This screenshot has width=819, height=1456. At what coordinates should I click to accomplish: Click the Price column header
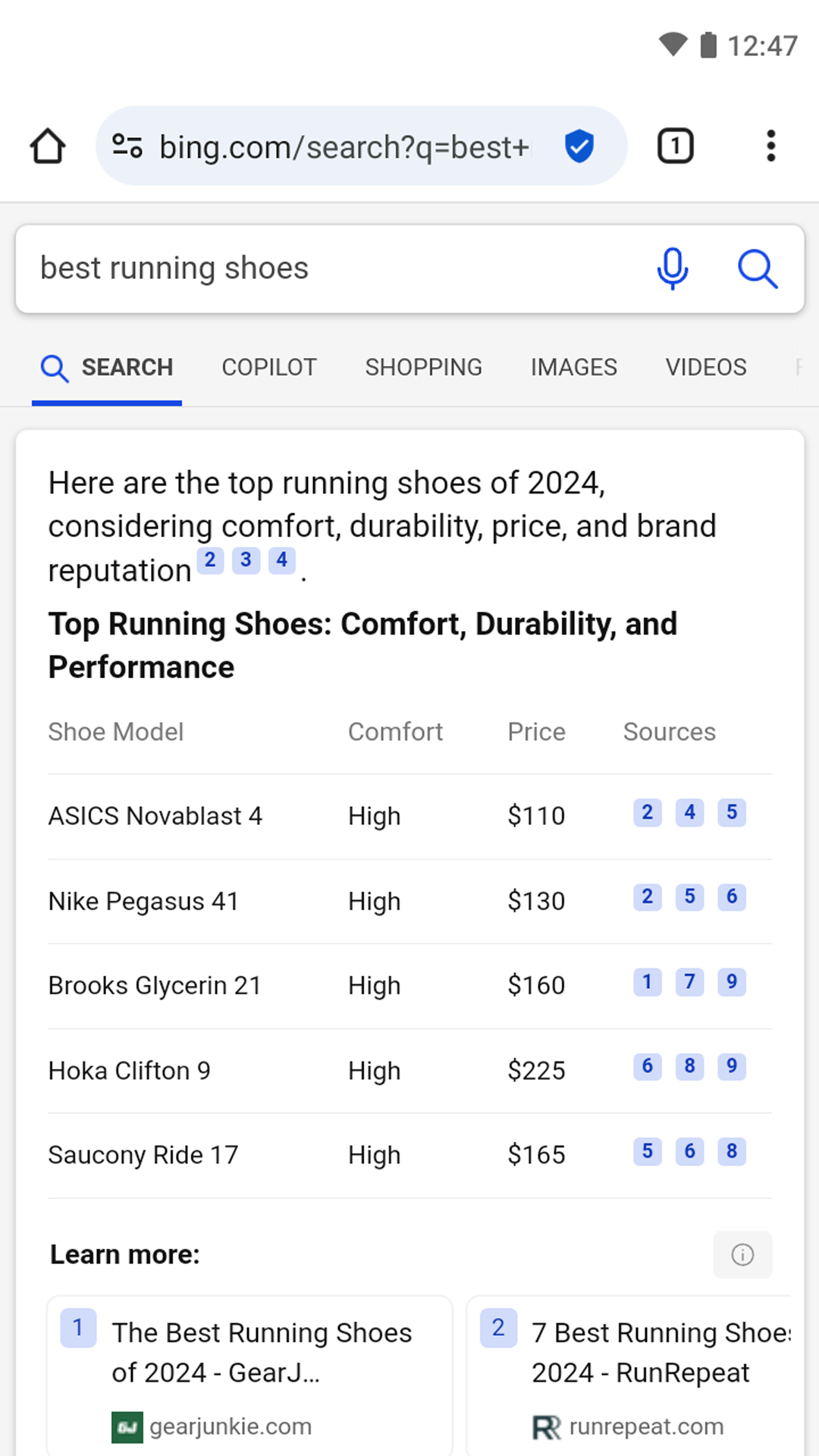(x=536, y=732)
